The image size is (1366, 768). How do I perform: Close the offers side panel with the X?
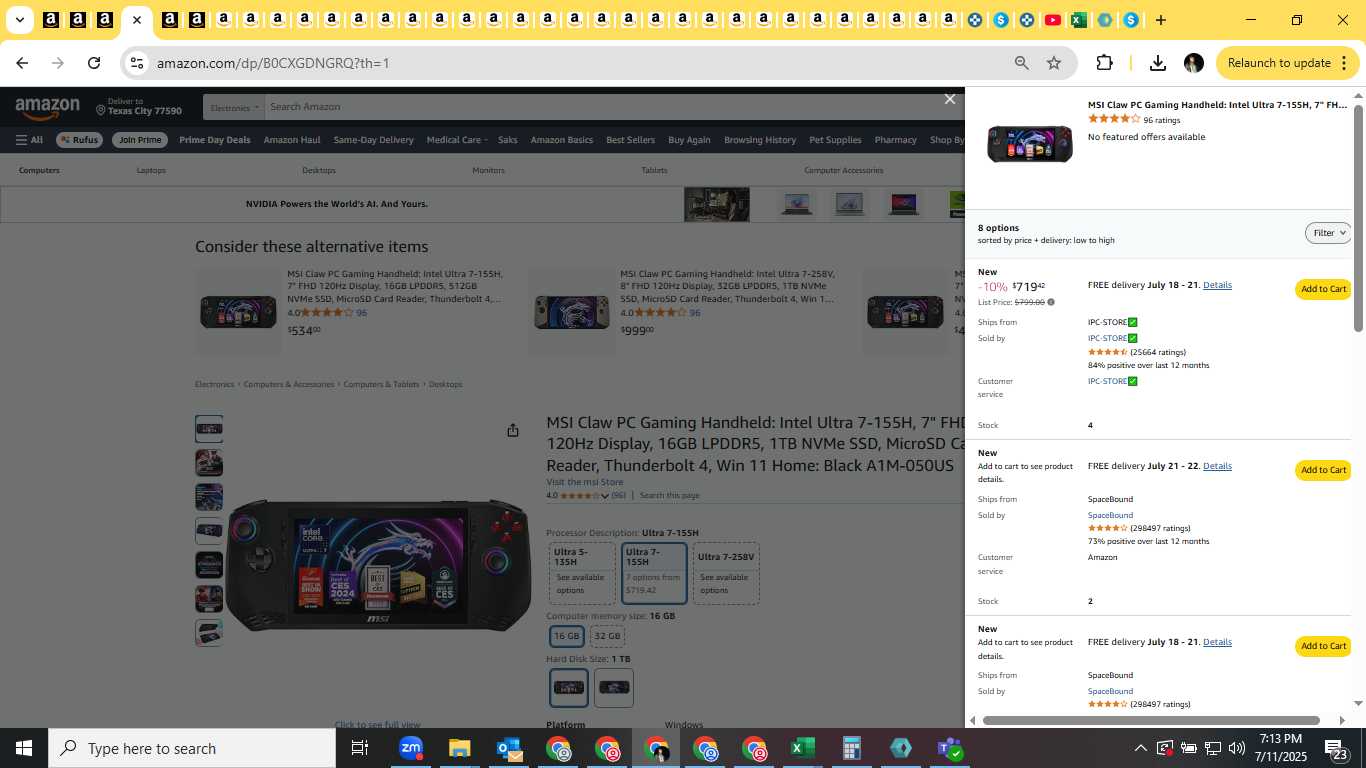(x=950, y=99)
